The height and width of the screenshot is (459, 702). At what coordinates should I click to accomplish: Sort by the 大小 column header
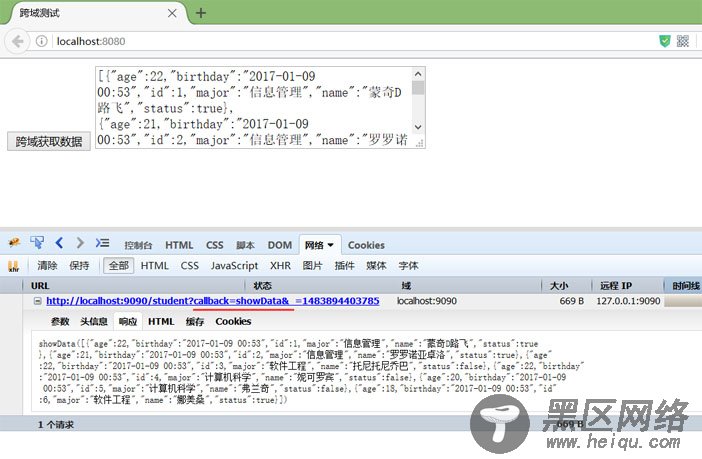coord(567,286)
